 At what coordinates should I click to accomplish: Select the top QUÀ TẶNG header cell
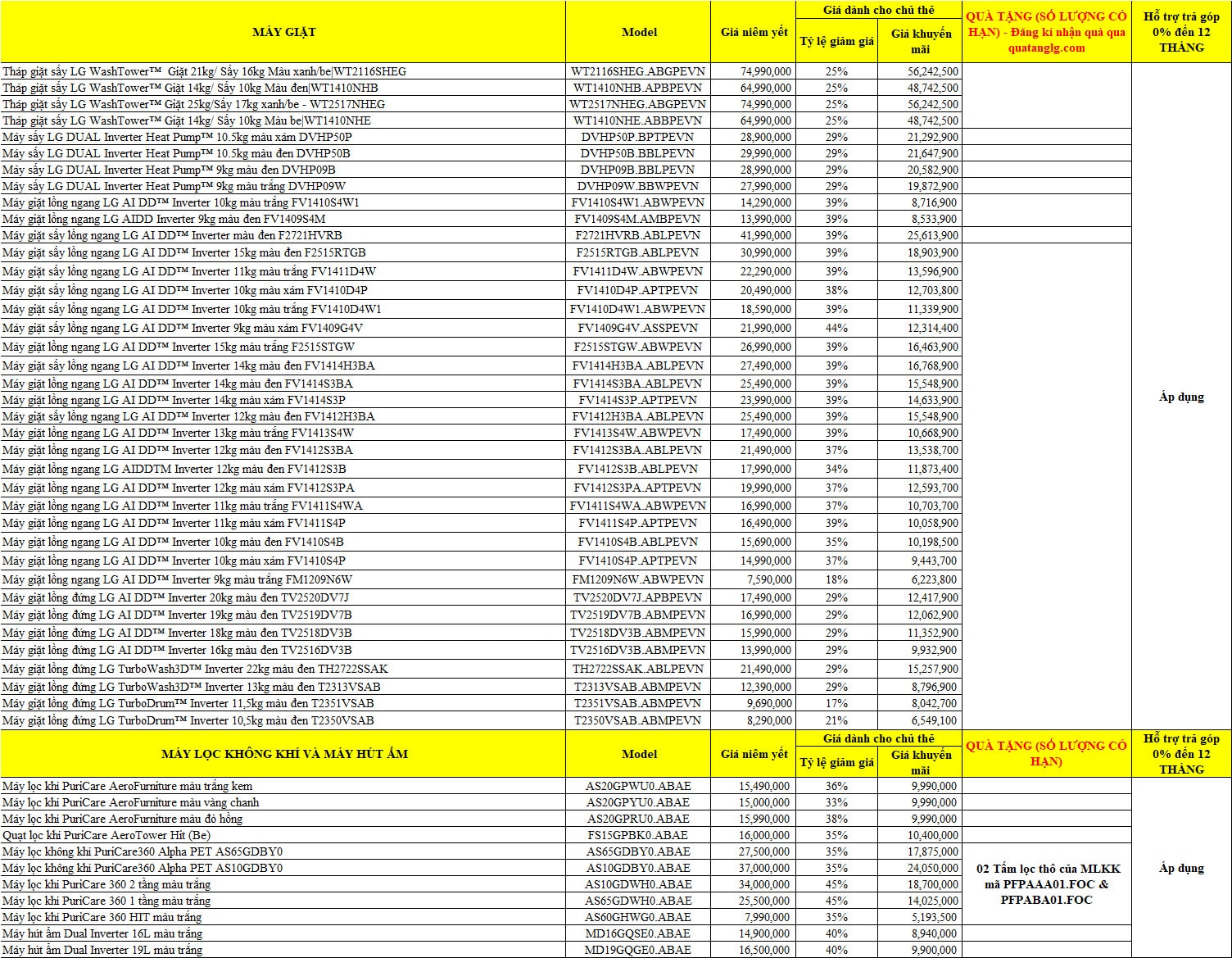click(x=1046, y=32)
